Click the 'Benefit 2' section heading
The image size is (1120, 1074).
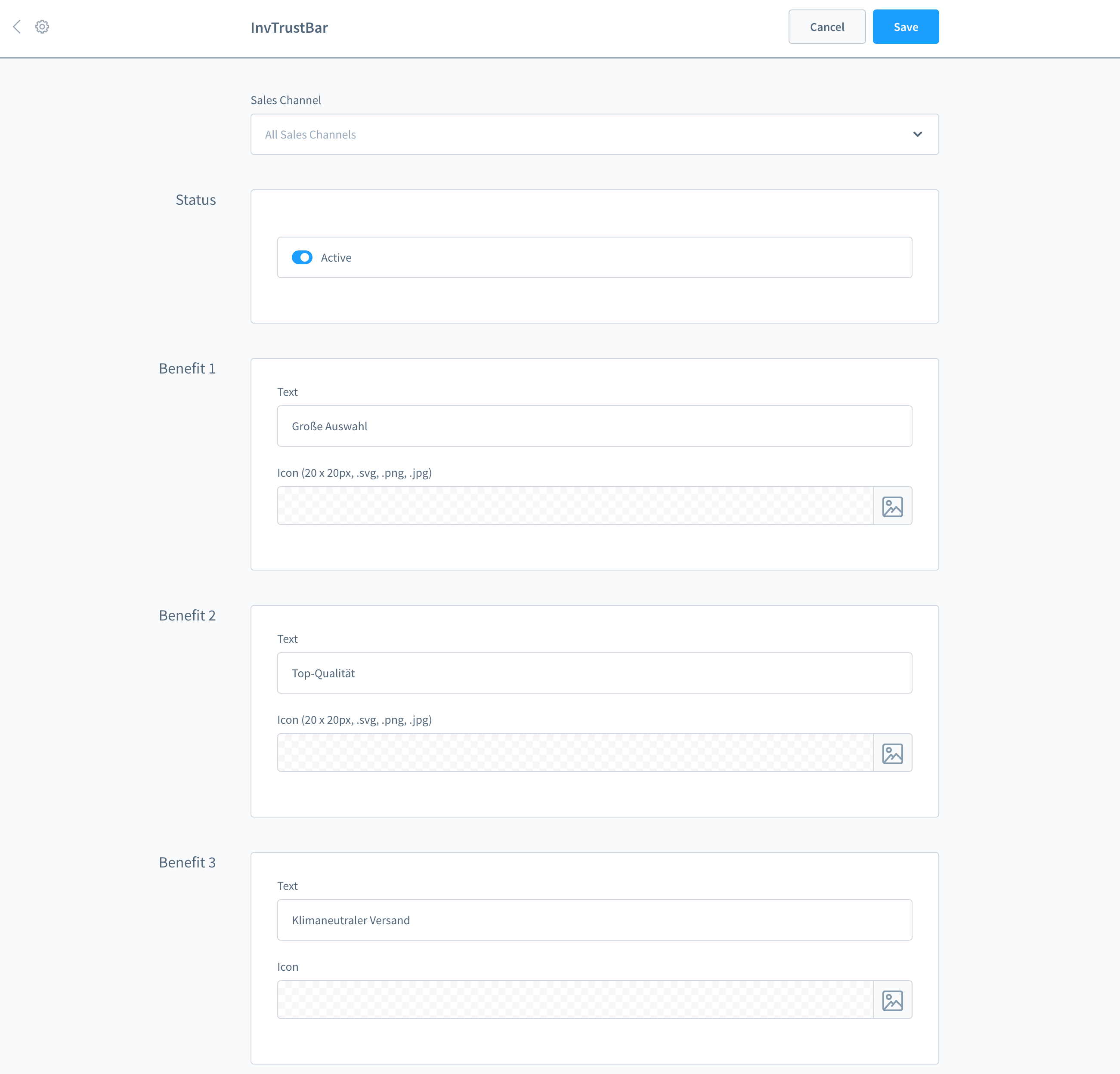click(x=187, y=615)
